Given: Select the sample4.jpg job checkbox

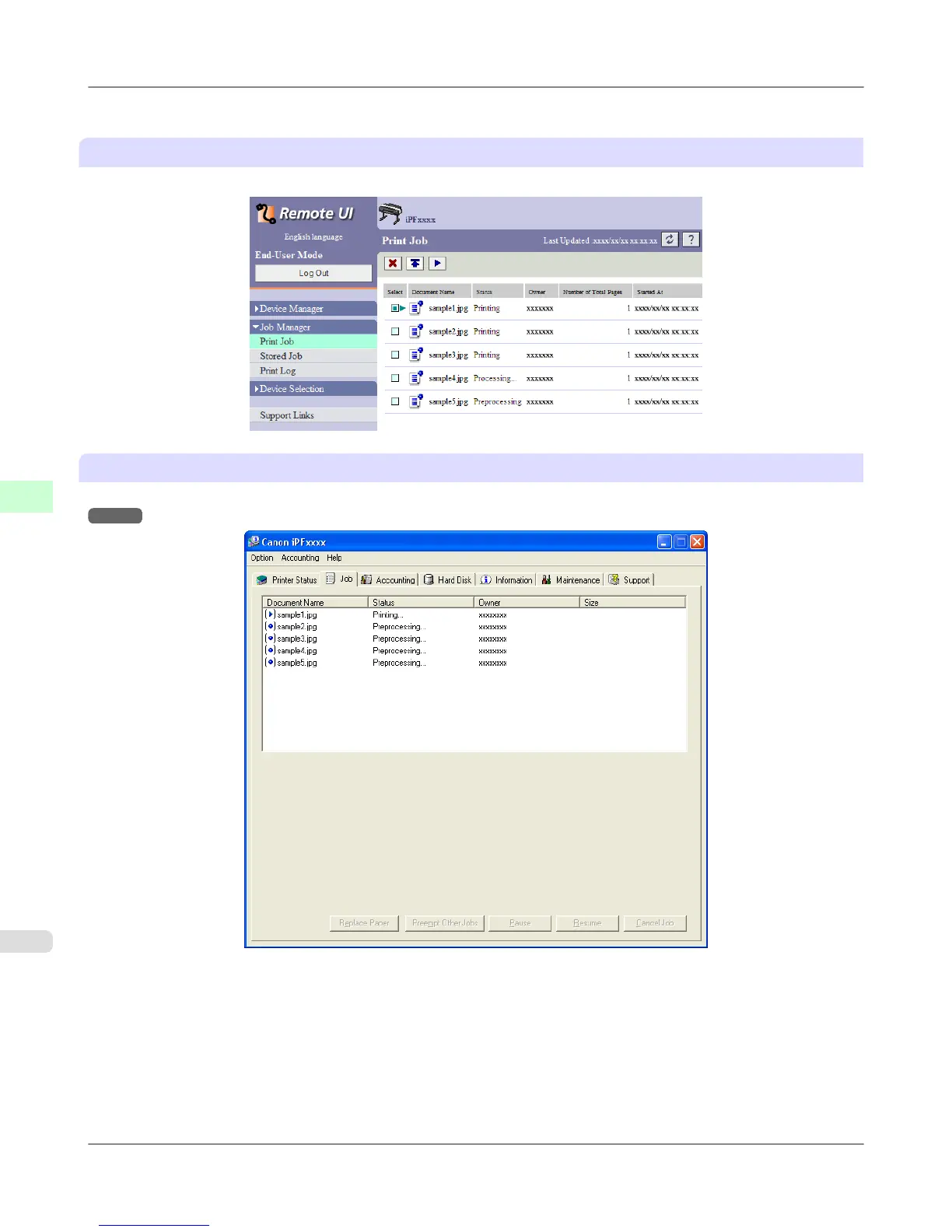Looking at the screenshot, I should [395, 378].
